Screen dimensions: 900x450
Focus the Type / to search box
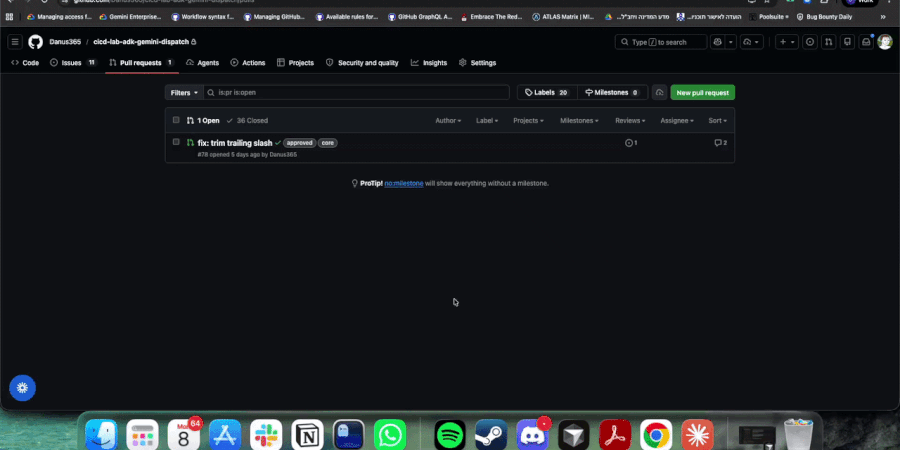click(x=661, y=42)
